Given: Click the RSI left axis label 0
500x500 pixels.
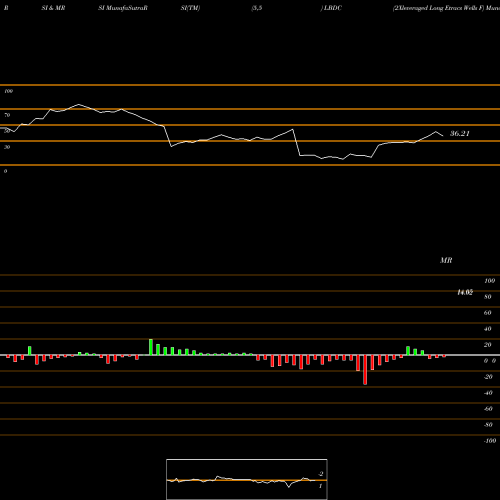Looking at the screenshot, I should (5, 171).
